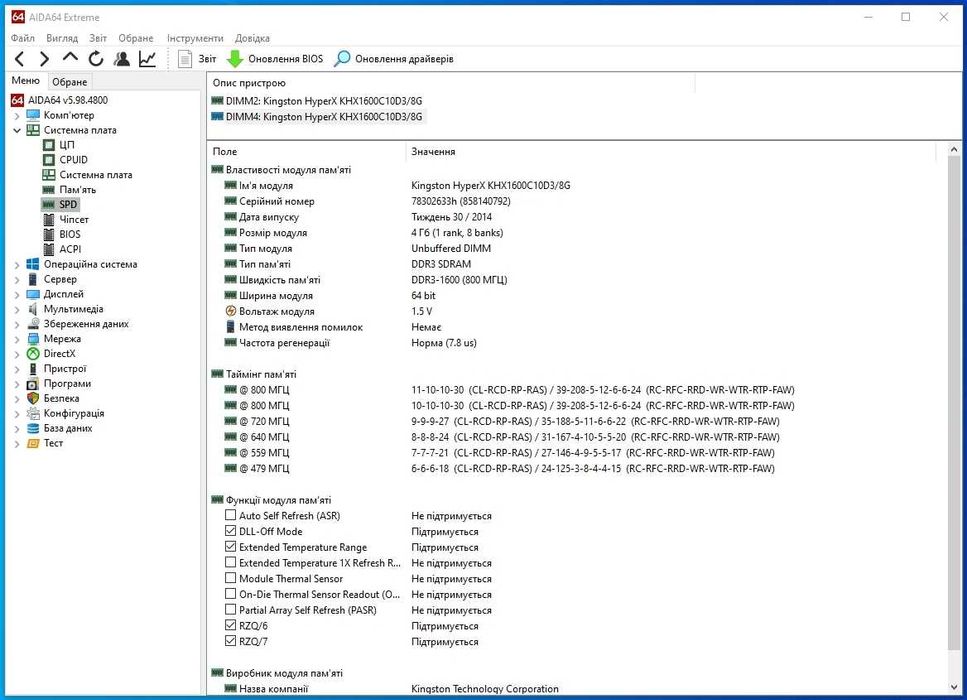Collapse the Системна плата tree node
This screenshot has width=967, height=700.
point(17,131)
